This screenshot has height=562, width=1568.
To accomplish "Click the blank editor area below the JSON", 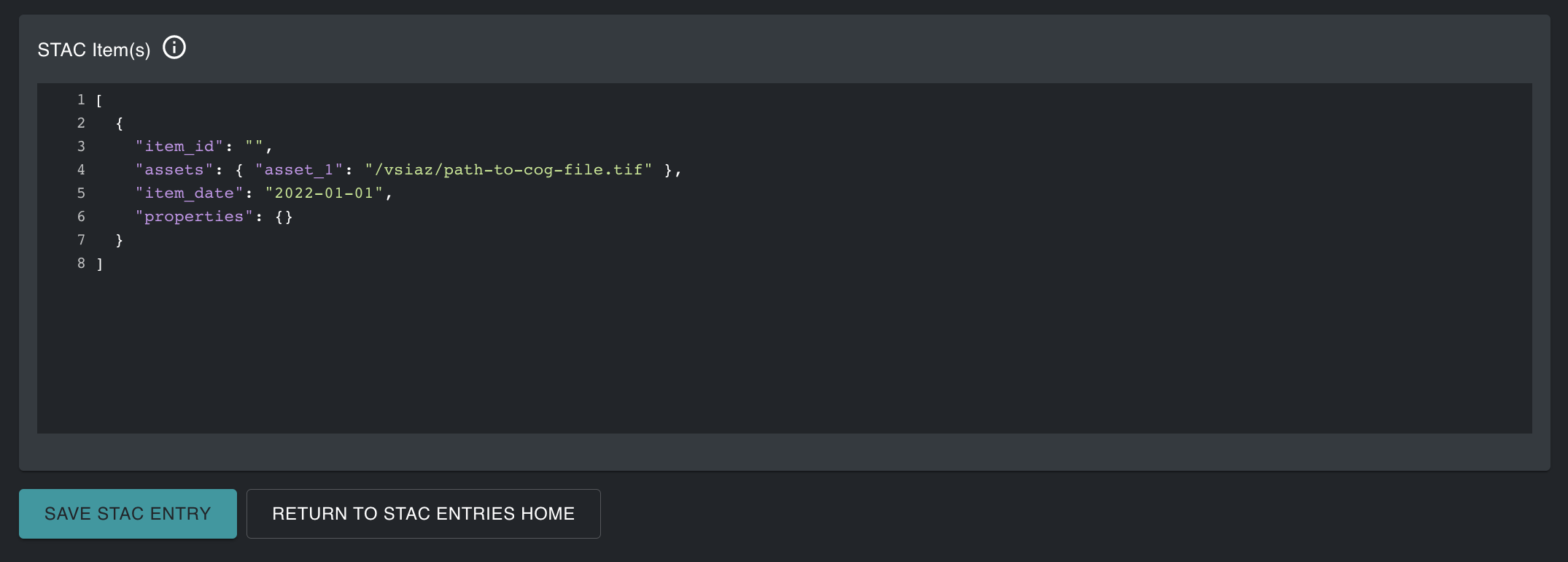I will [729, 350].
